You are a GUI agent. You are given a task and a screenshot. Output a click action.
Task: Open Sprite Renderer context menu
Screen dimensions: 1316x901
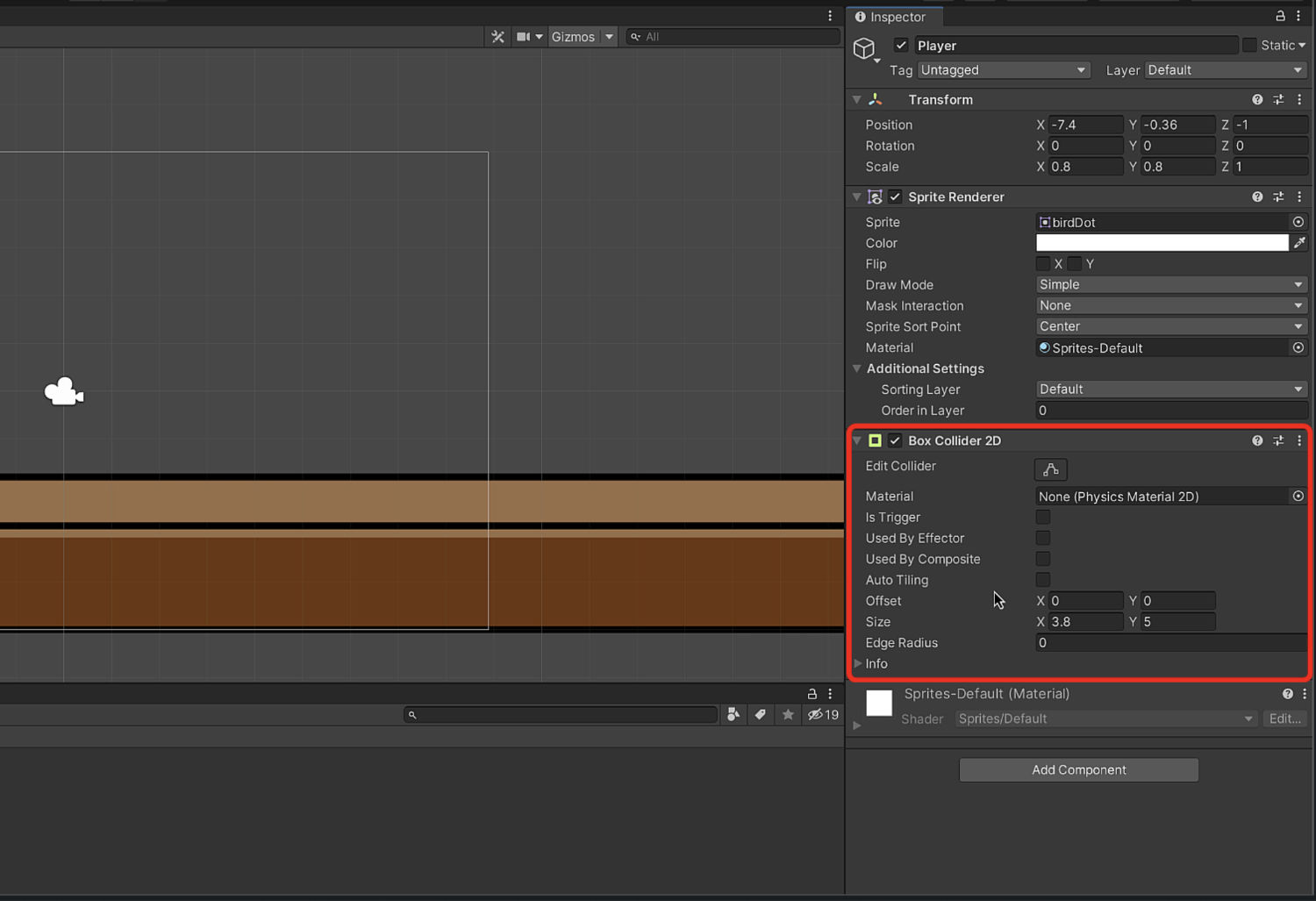point(1299,197)
